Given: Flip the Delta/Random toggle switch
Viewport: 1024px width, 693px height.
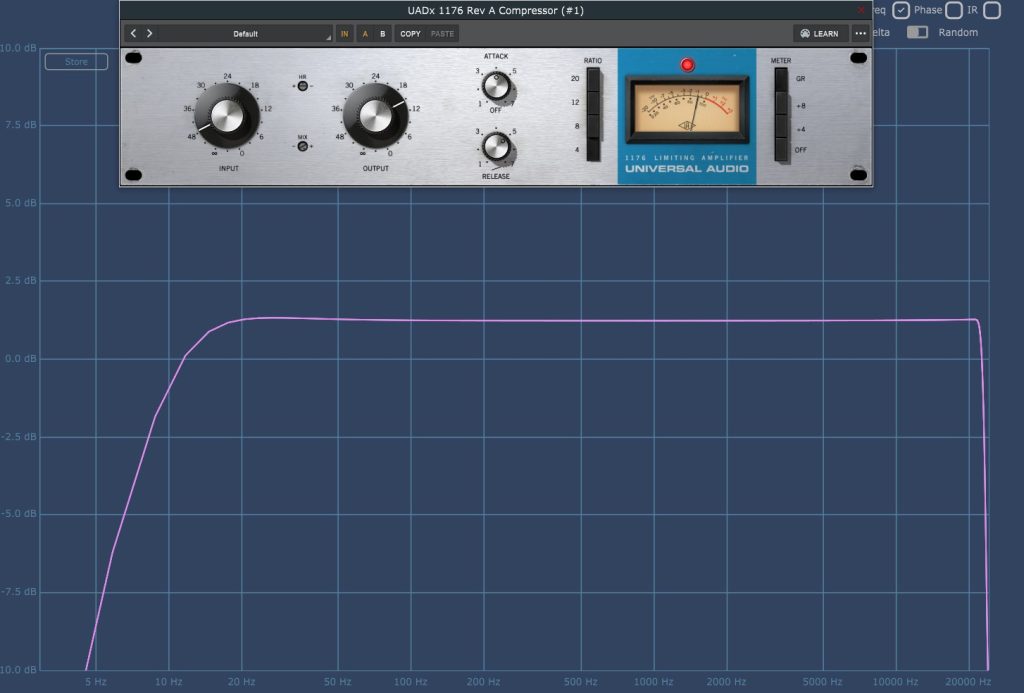Looking at the screenshot, I should click(917, 32).
